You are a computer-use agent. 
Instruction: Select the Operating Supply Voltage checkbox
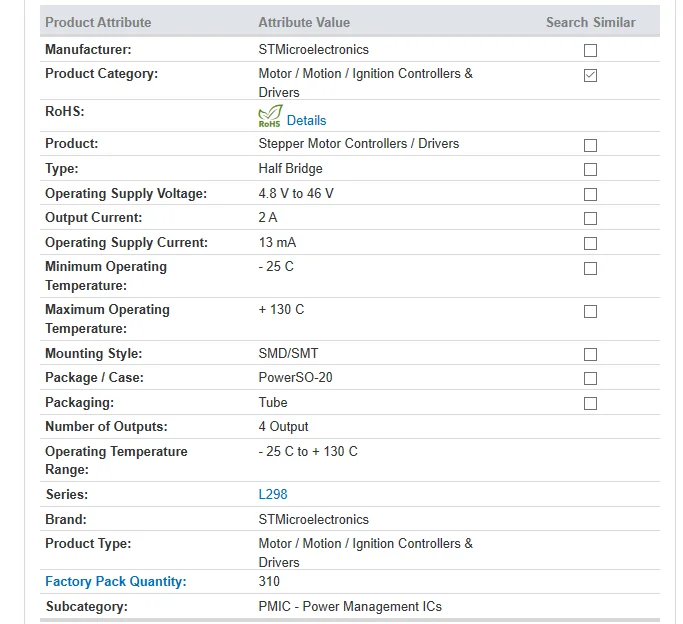click(x=590, y=194)
